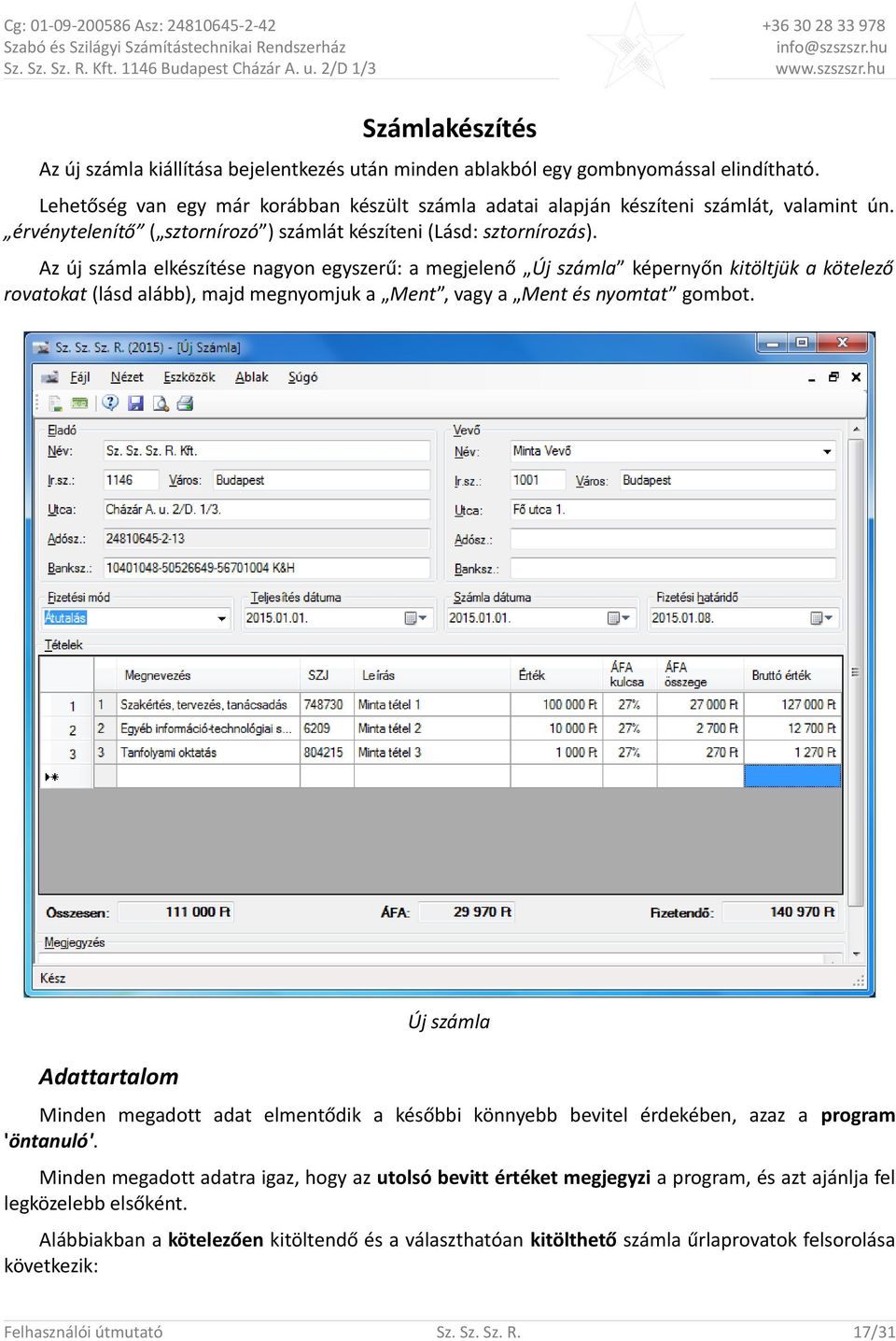Save invoice with floppy disk icon

(x=135, y=403)
